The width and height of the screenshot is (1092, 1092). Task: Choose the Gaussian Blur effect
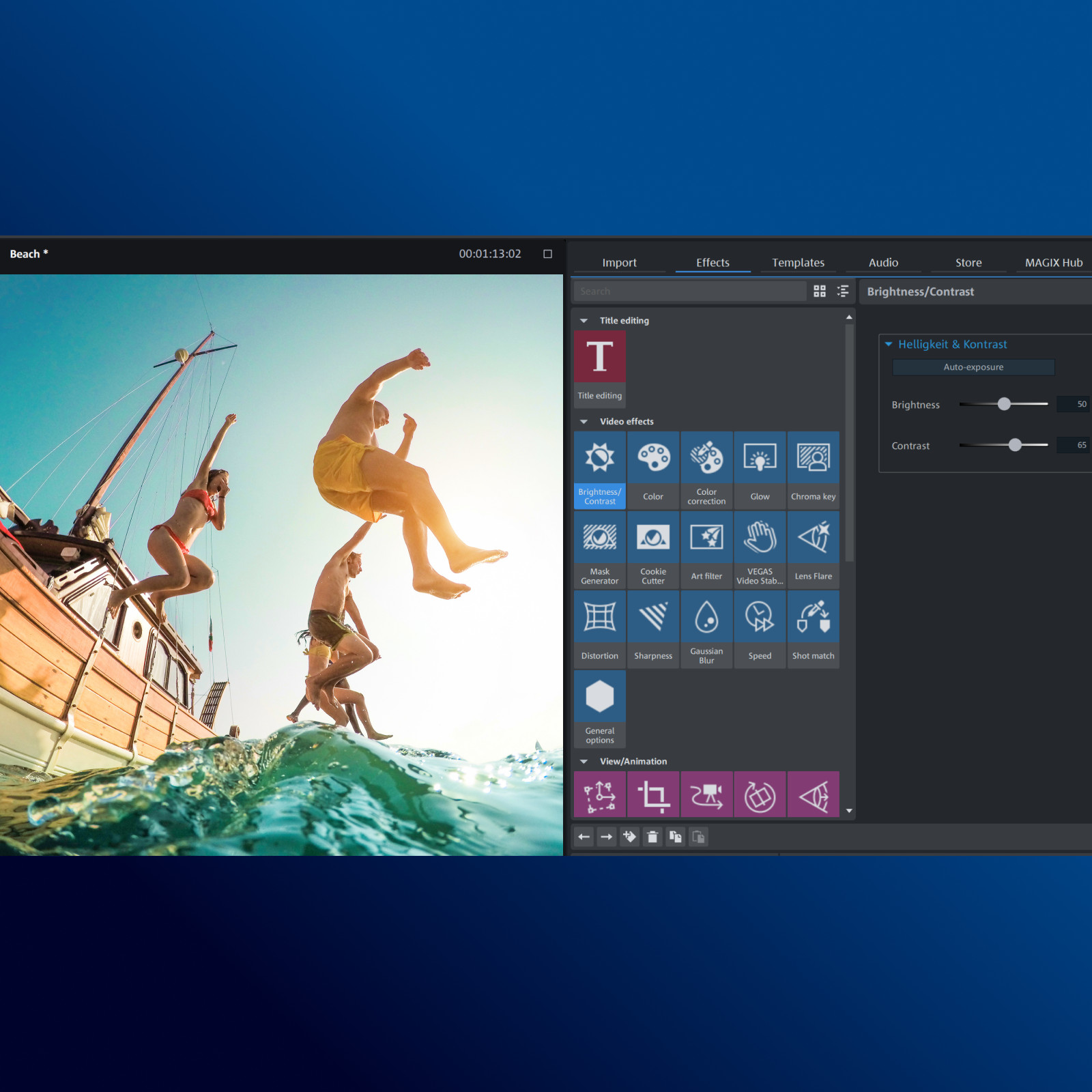tap(706, 630)
